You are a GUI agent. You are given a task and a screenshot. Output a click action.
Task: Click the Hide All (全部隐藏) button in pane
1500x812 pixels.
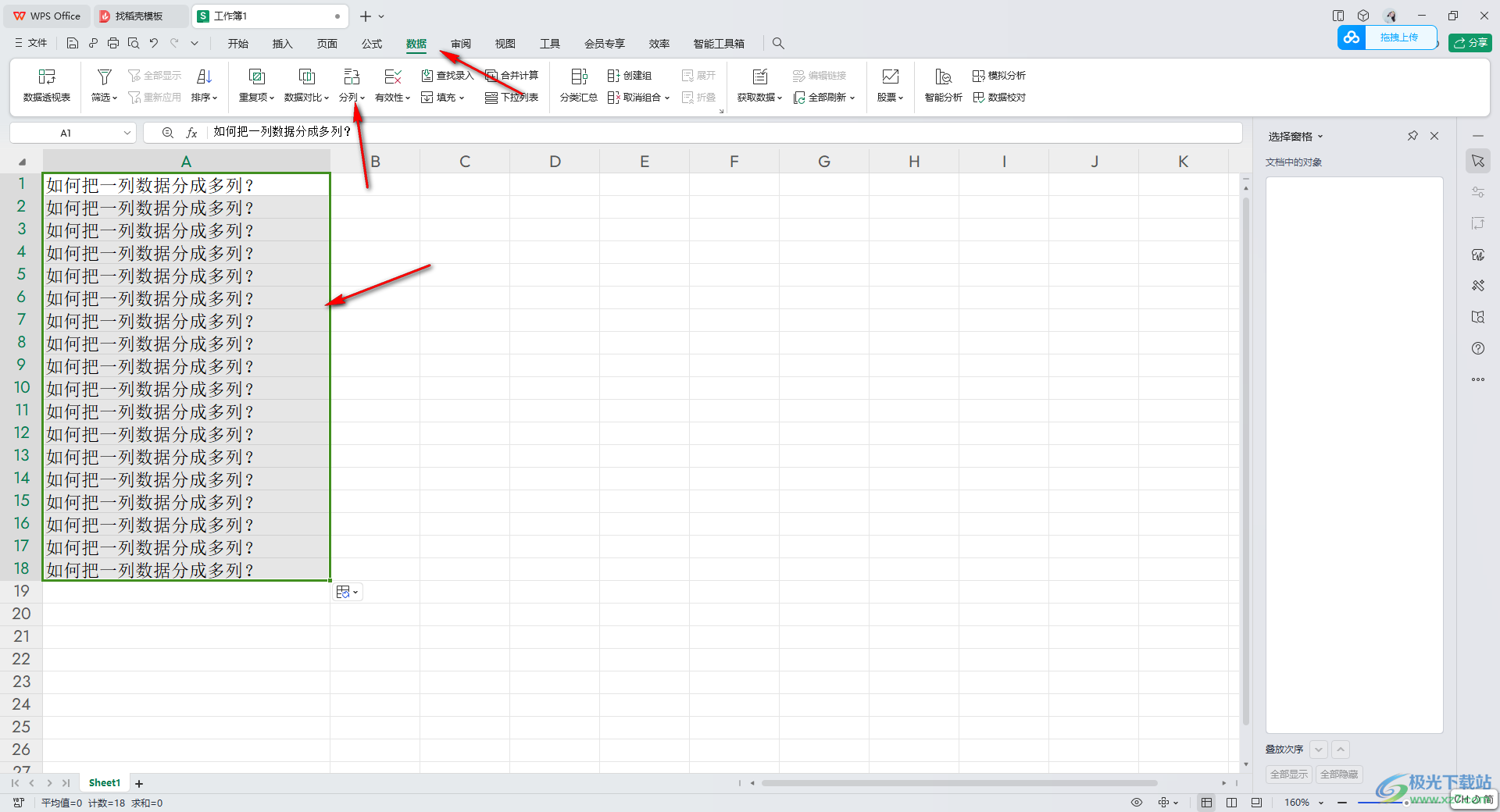1339,774
